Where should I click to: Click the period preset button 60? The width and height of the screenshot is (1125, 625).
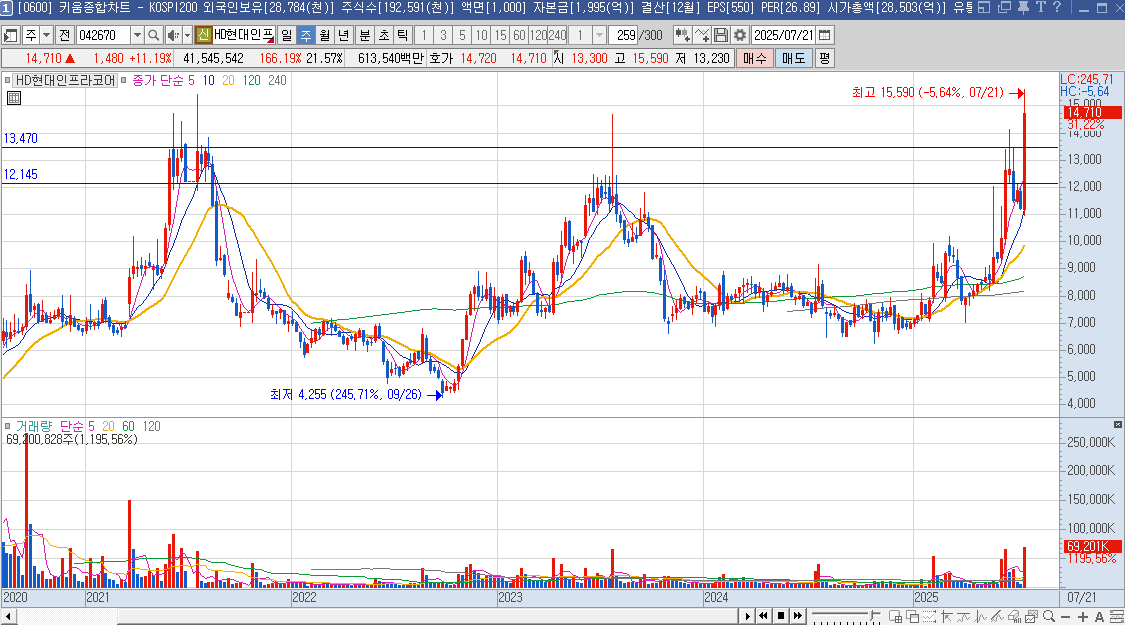pos(519,35)
